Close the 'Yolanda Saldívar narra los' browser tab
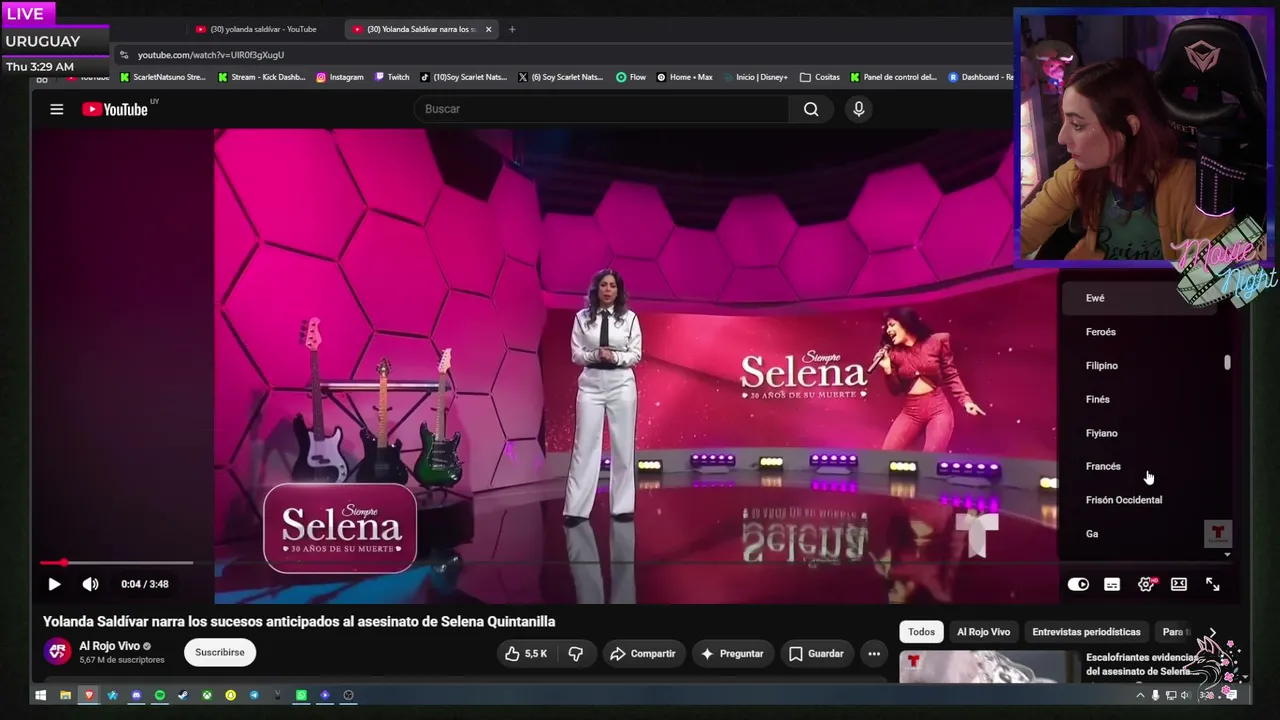1280x720 pixels. click(x=488, y=29)
